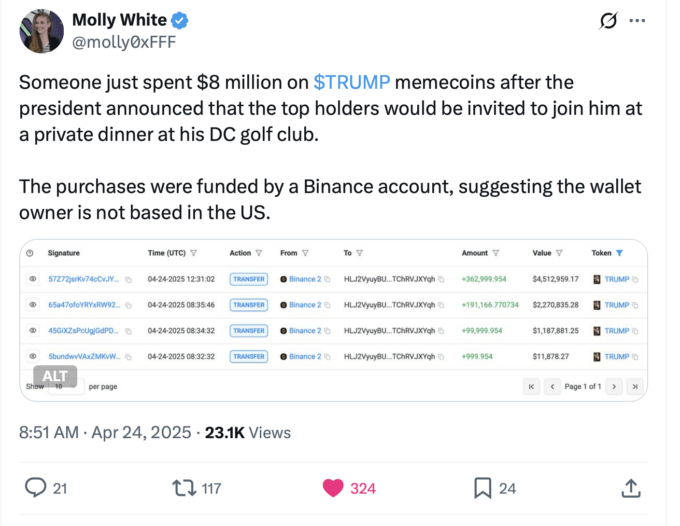
Task: Open the @molly0xFFF handle link
Action: [124, 42]
